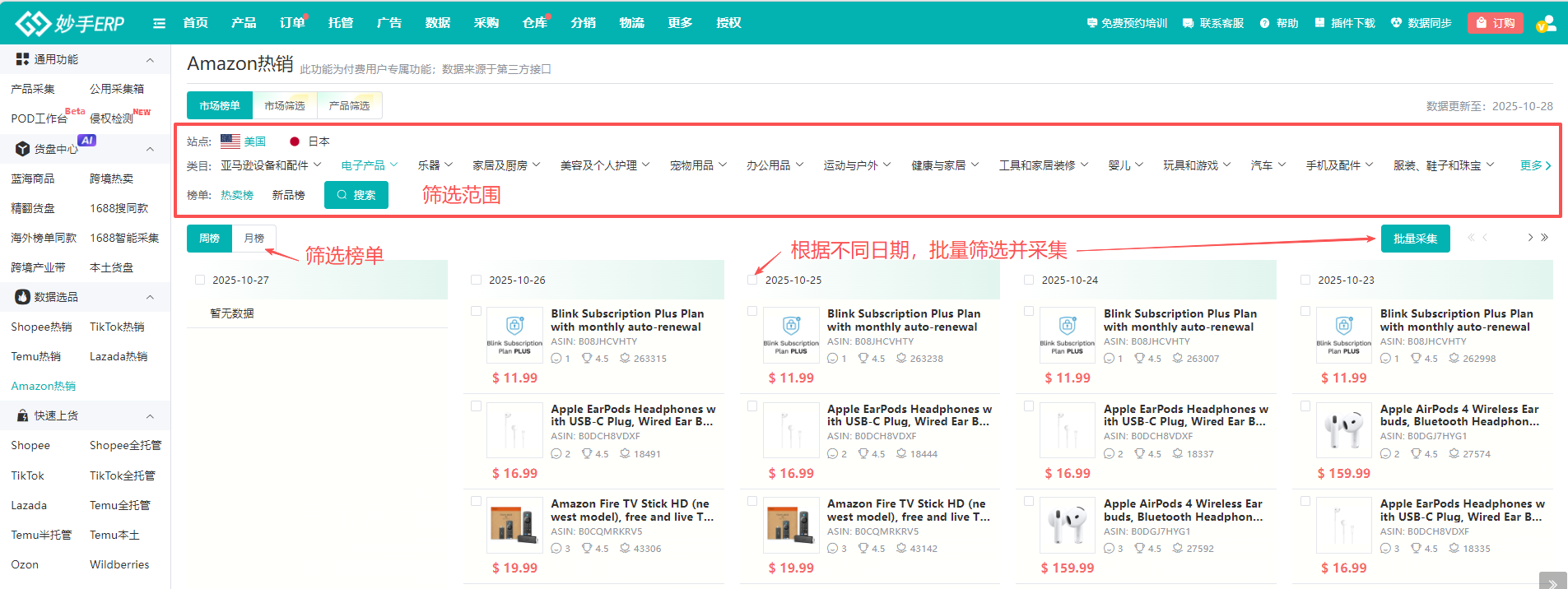
Task: Click the 数据同步 sync icon
Action: tap(1396, 23)
